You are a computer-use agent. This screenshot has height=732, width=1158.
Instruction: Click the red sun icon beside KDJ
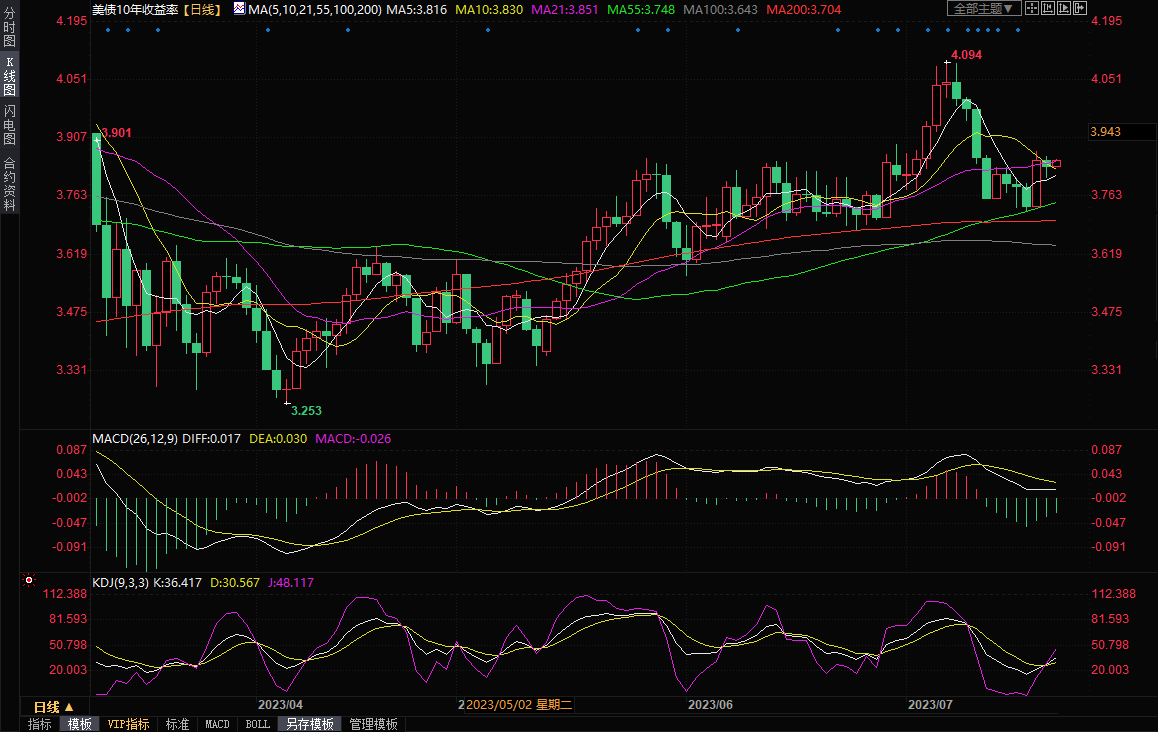pos(29,580)
